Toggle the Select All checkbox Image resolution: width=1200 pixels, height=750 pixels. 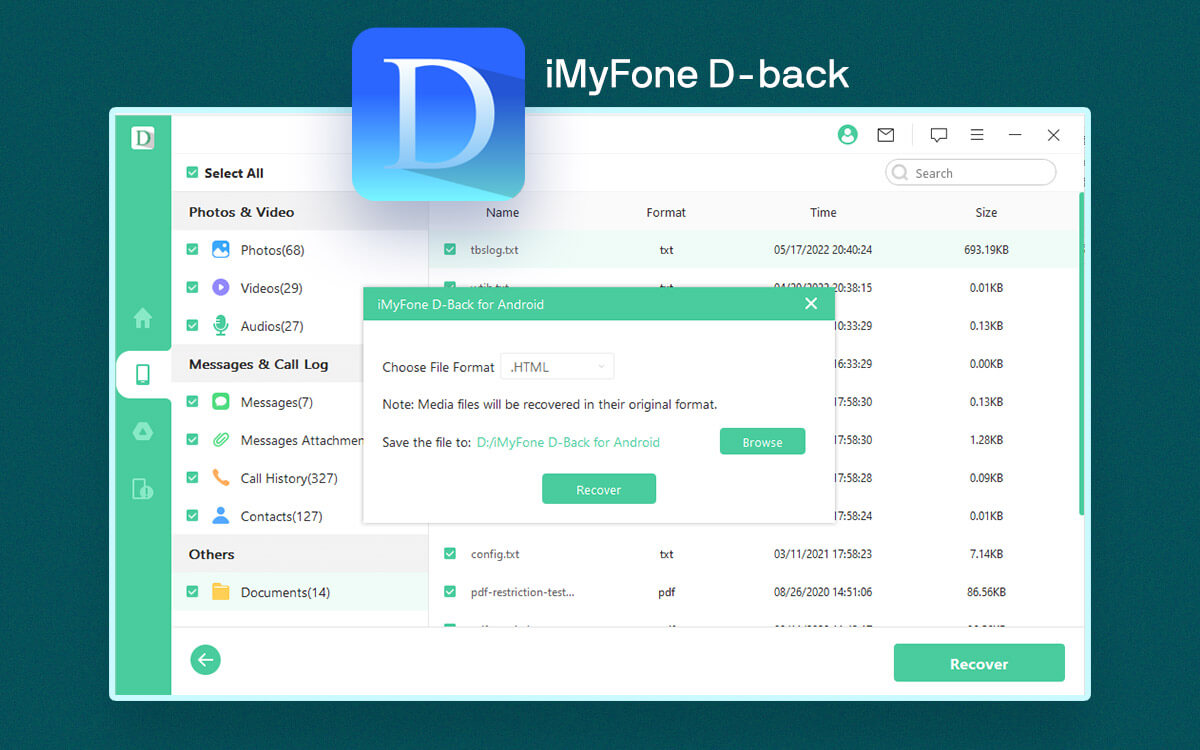pos(192,173)
